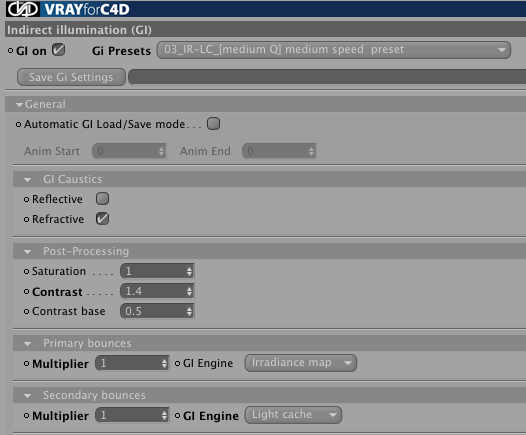
Task: Collapse the Primary bounces section
Action: click(x=28, y=344)
